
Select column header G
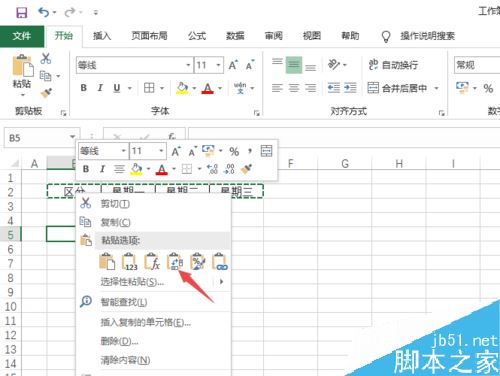[345, 164]
